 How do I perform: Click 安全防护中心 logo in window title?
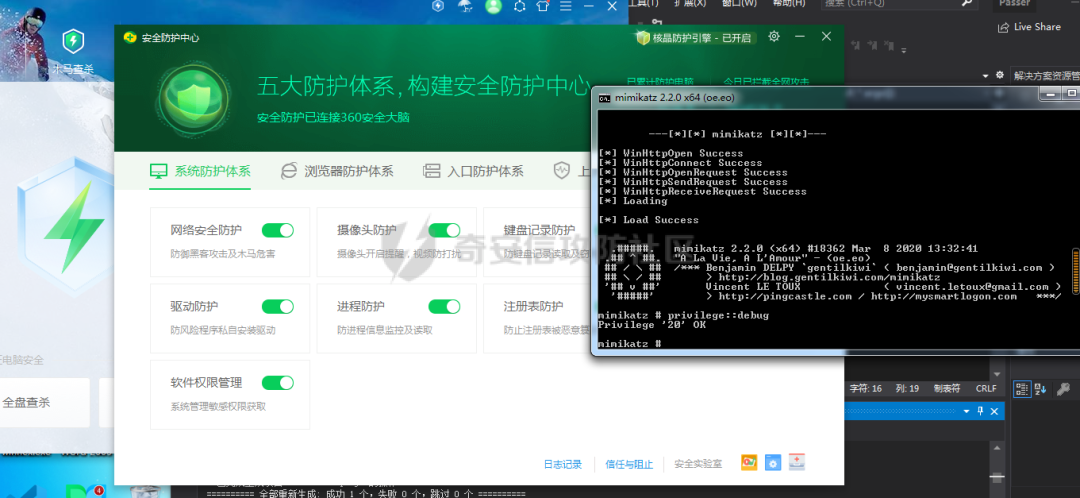tap(129, 37)
